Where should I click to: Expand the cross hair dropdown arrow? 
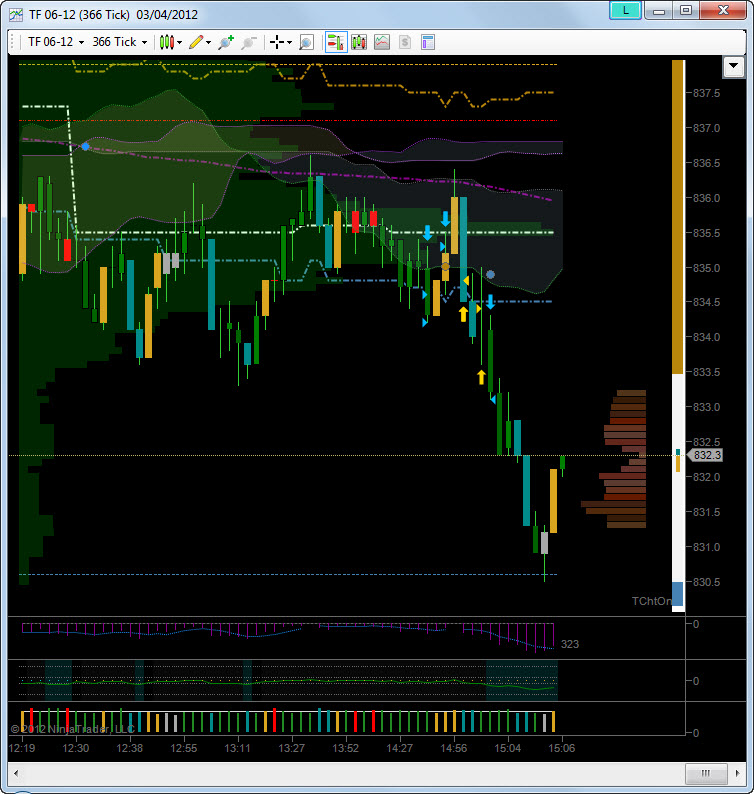(289, 43)
